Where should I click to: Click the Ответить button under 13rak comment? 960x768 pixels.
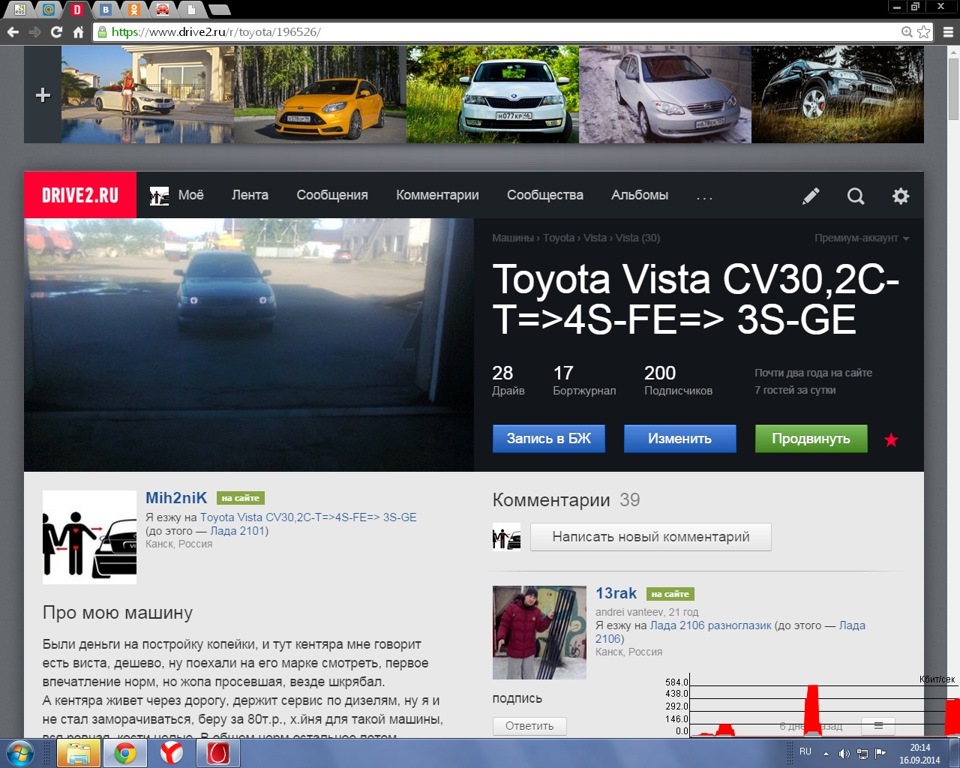tap(530, 726)
